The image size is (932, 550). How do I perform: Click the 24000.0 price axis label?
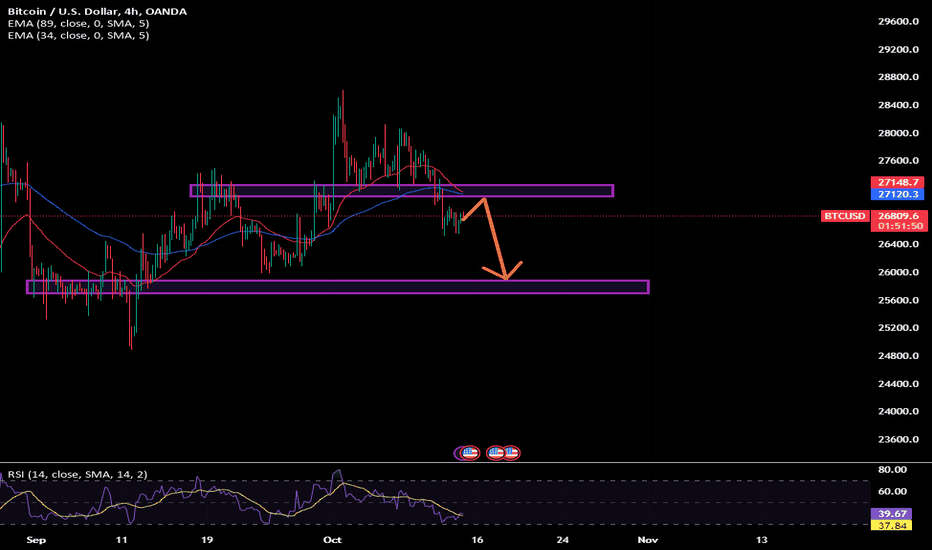[x=898, y=411]
